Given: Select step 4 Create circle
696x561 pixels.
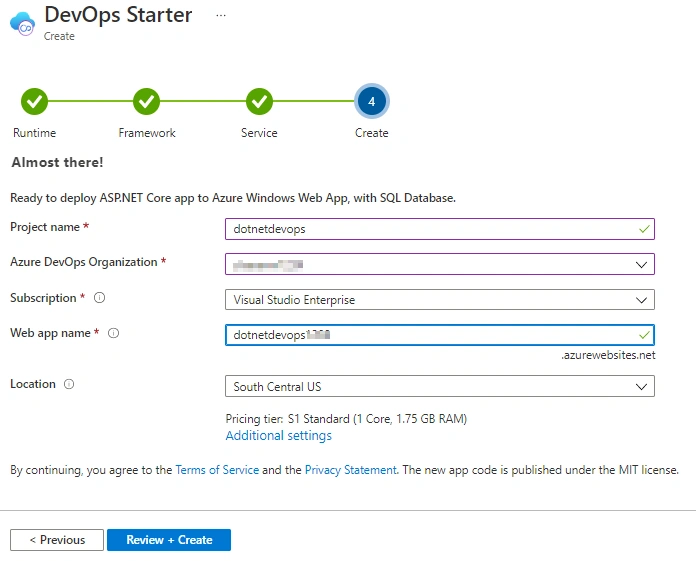Looking at the screenshot, I should tap(372, 101).
